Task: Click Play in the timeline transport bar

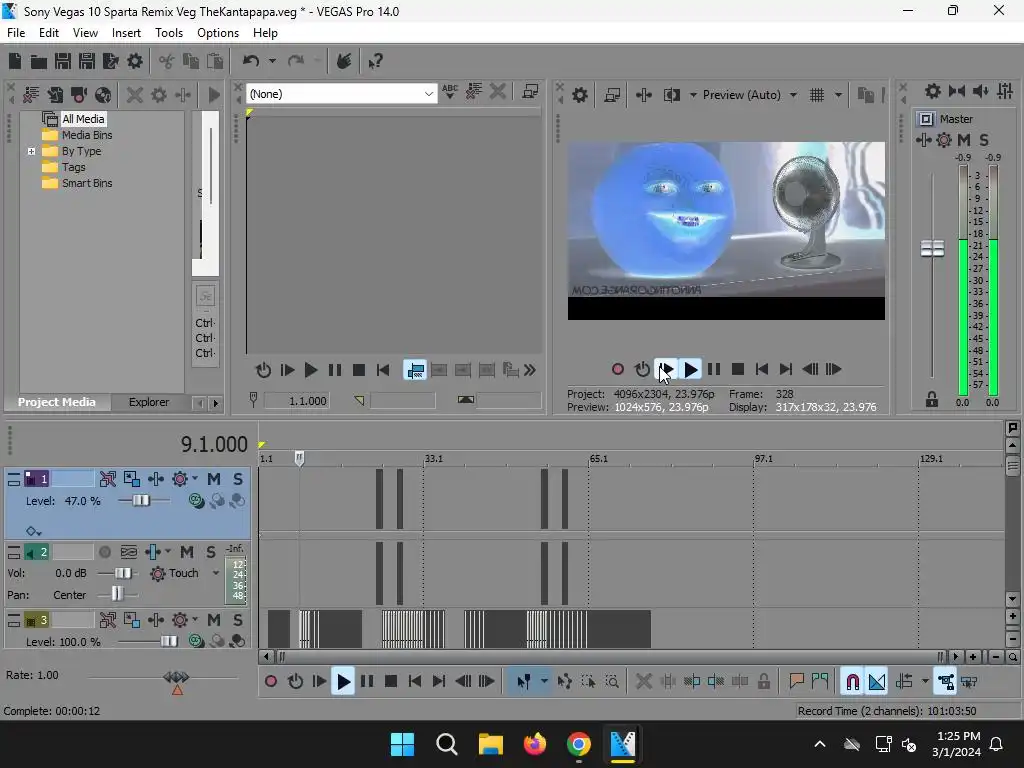Action: click(343, 682)
